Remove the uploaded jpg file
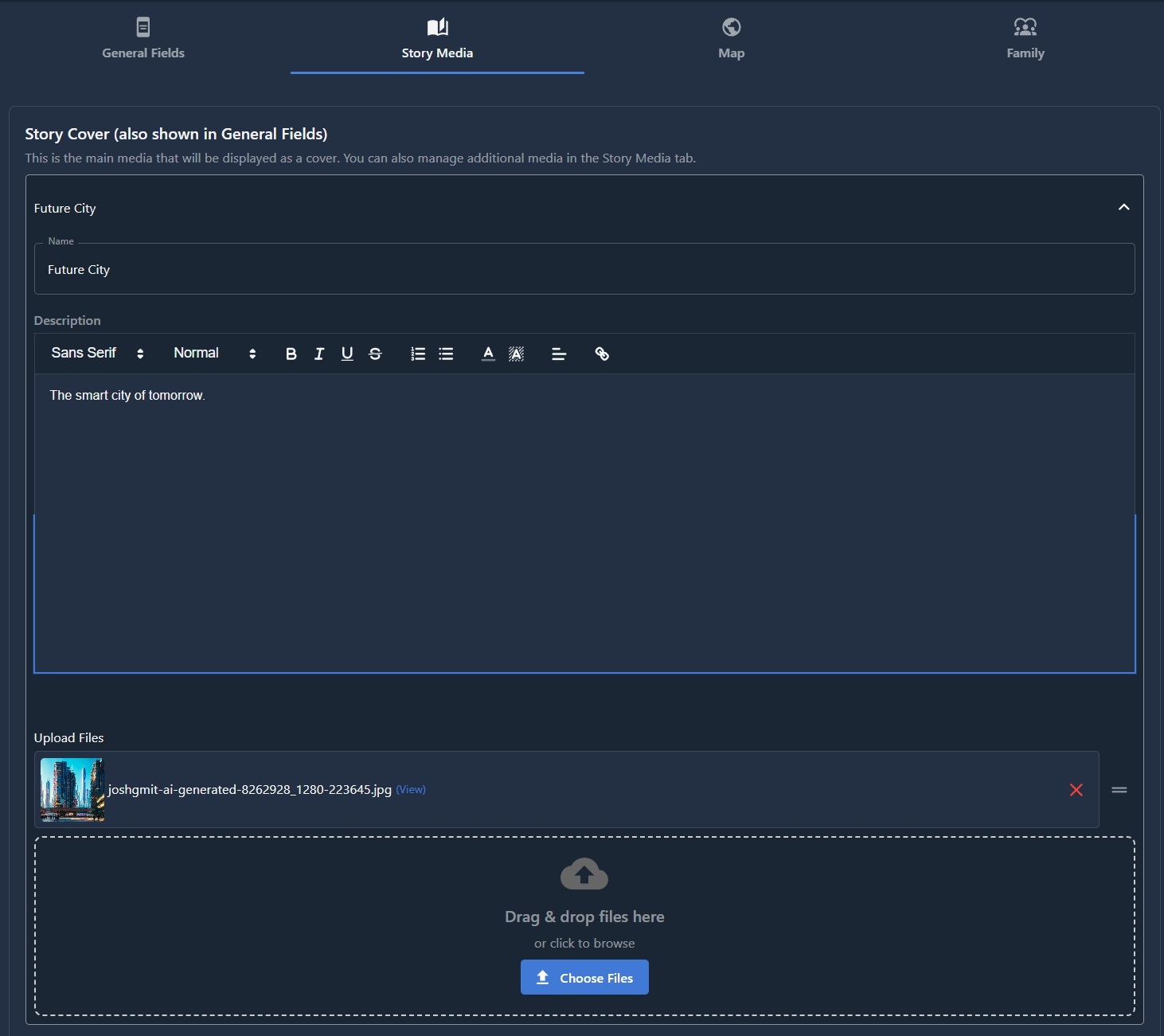 coord(1076,790)
